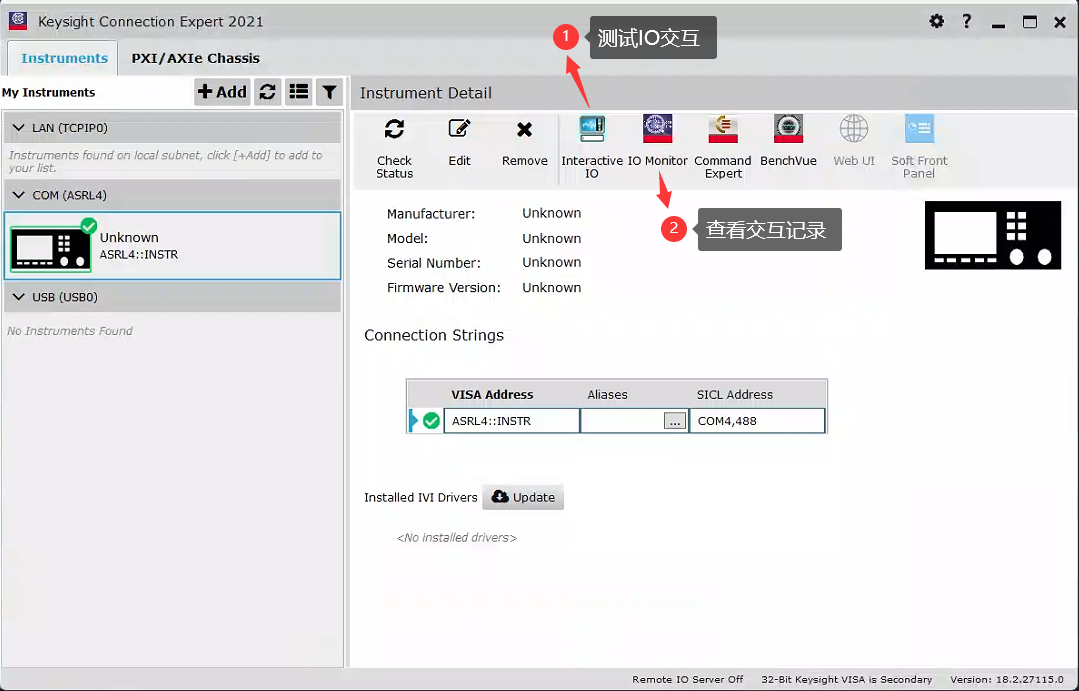1079x691 pixels.
Task: Remove the selected instrument
Action: tap(524, 142)
